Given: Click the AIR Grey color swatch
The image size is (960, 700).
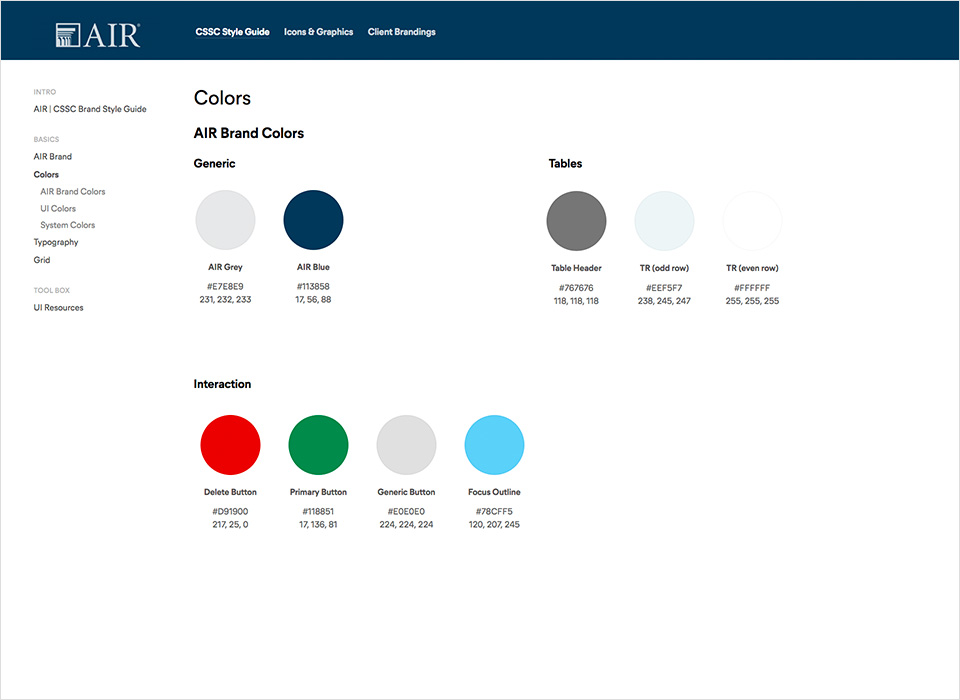Looking at the screenshot, I should tap(225, 220).
